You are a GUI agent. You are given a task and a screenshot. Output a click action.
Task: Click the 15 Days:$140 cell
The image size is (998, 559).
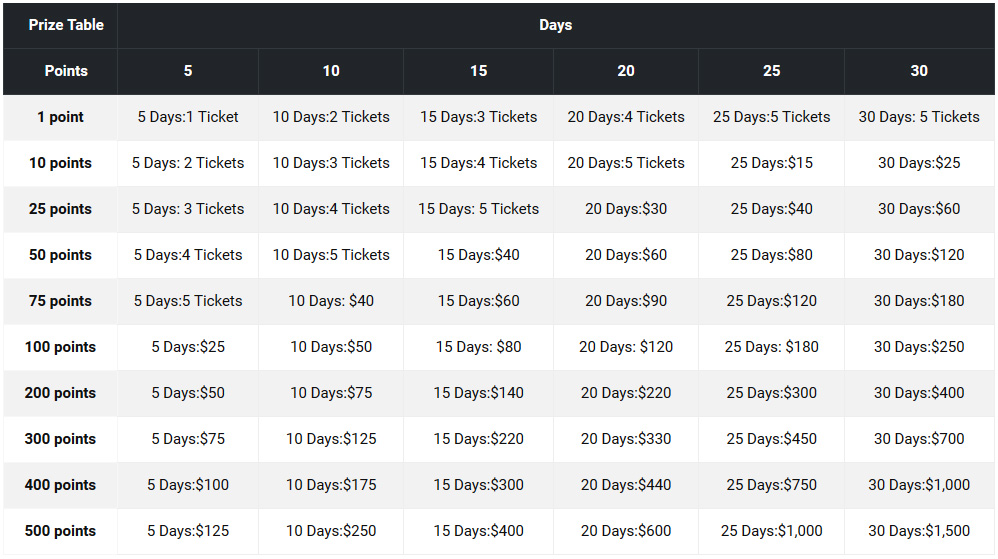478,393
